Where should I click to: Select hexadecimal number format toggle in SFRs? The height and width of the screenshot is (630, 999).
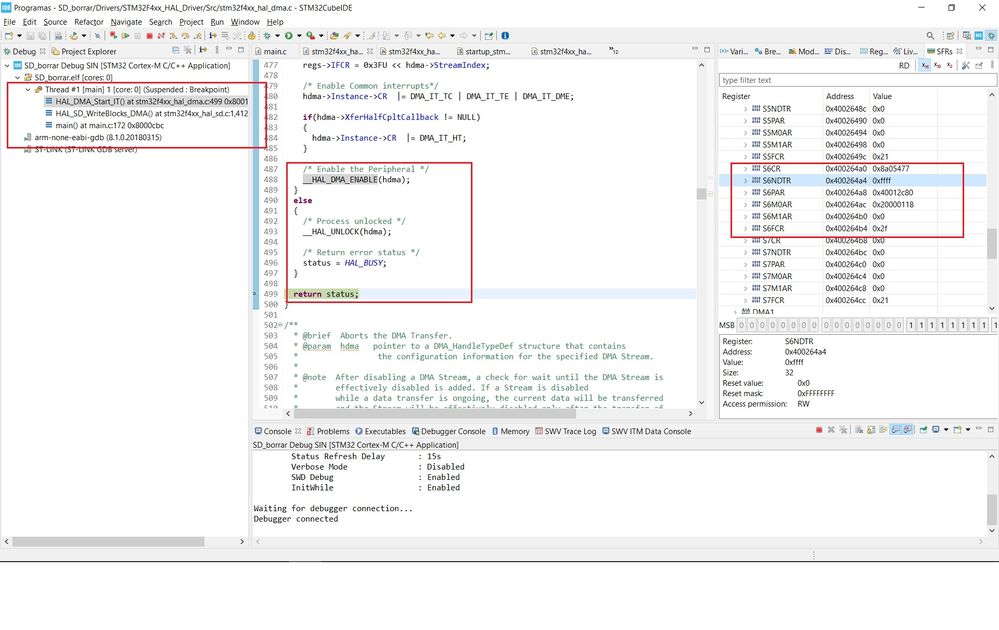pos(926,66)
